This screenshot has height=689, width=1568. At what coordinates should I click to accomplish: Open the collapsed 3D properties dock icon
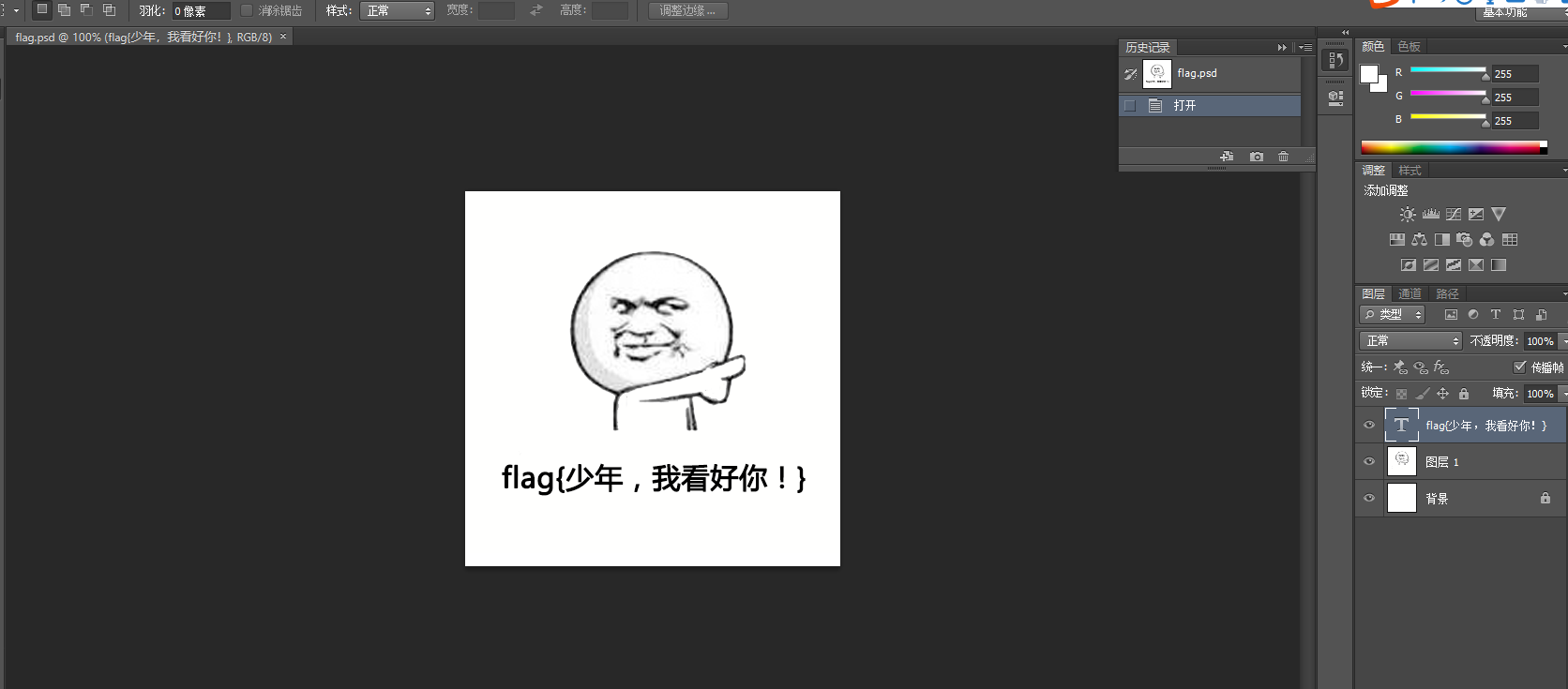1335,97
